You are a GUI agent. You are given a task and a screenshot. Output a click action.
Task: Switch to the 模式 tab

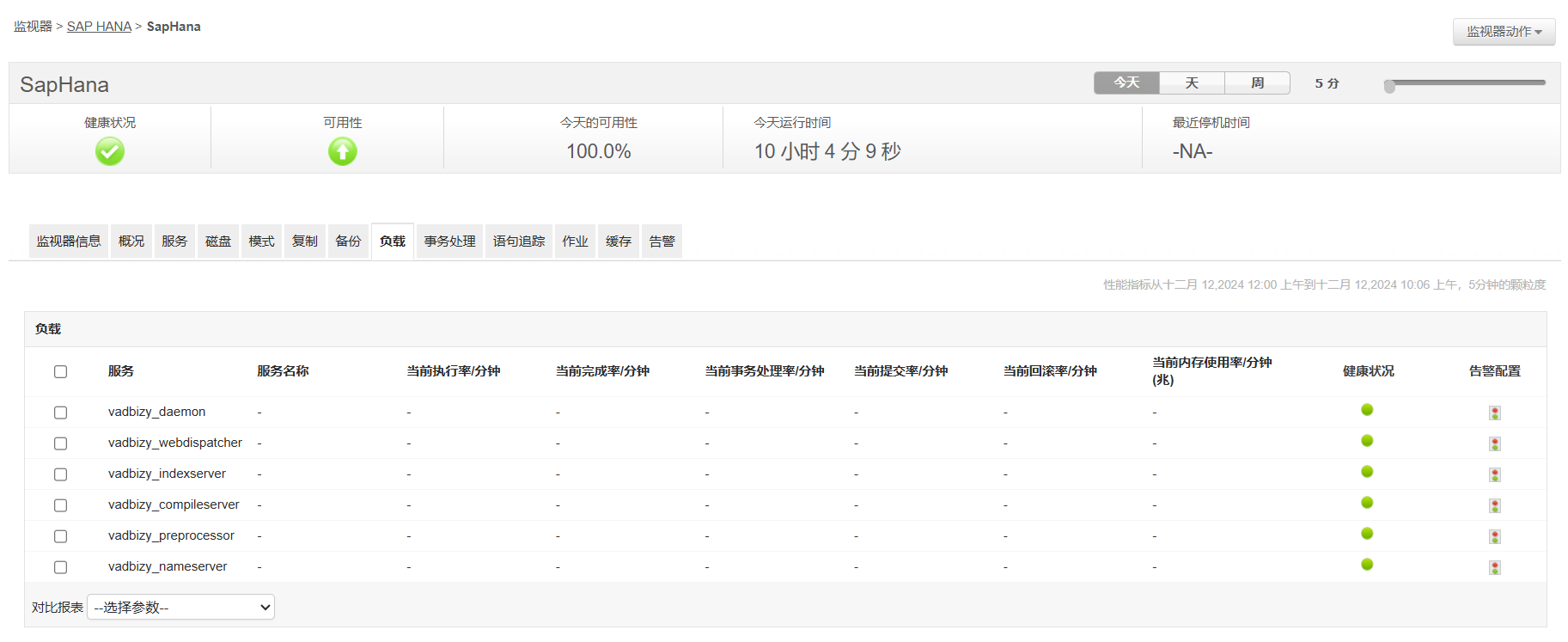click(x=261, y=242)
